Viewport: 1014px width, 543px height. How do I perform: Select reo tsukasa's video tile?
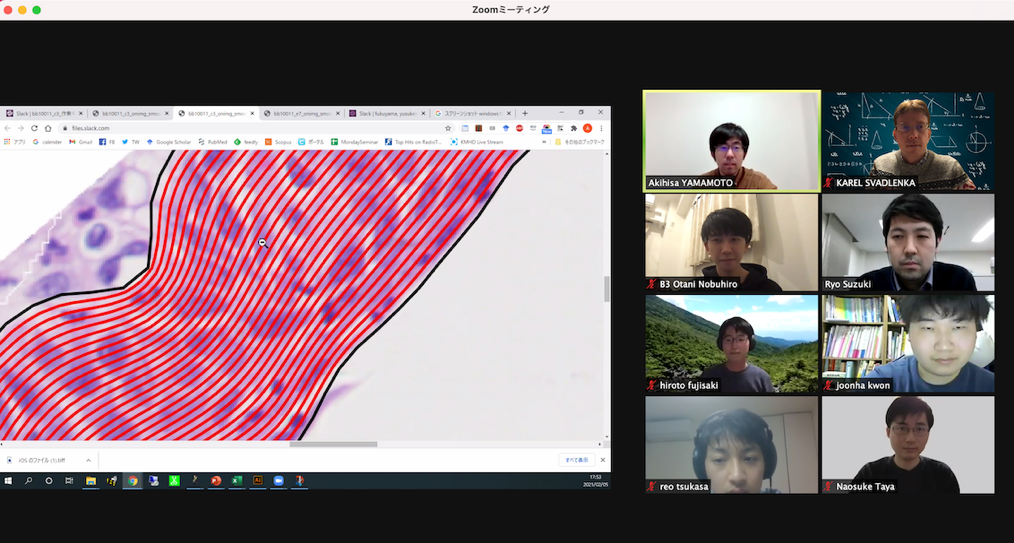pyautogui.click(x=732, y=445)
